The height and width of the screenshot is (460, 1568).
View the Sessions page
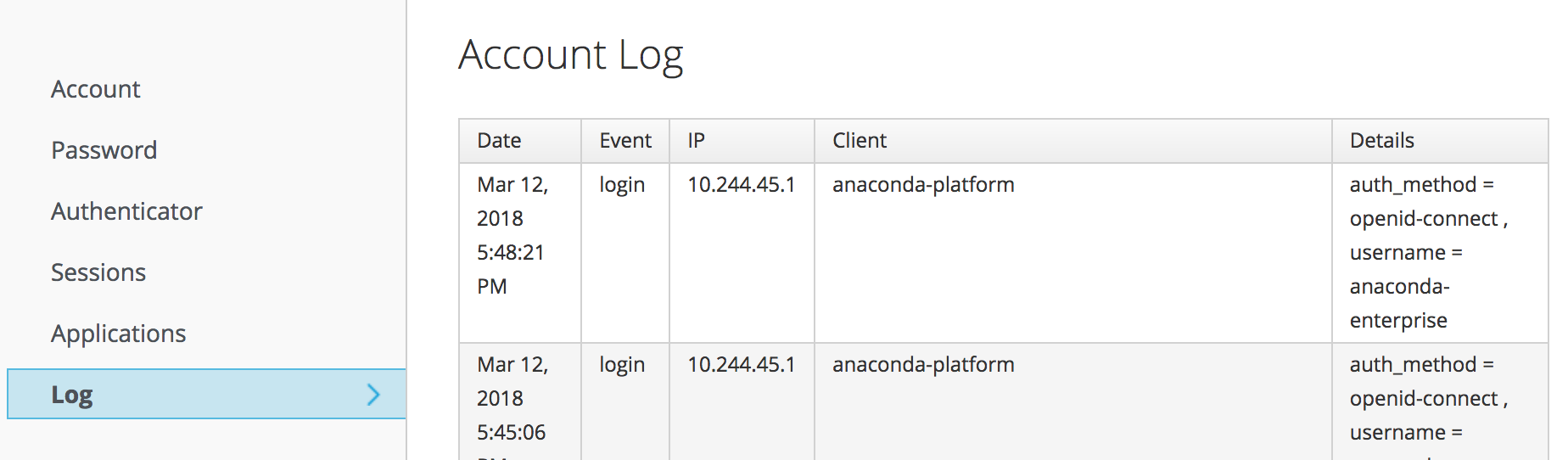[x=98, y=272]
